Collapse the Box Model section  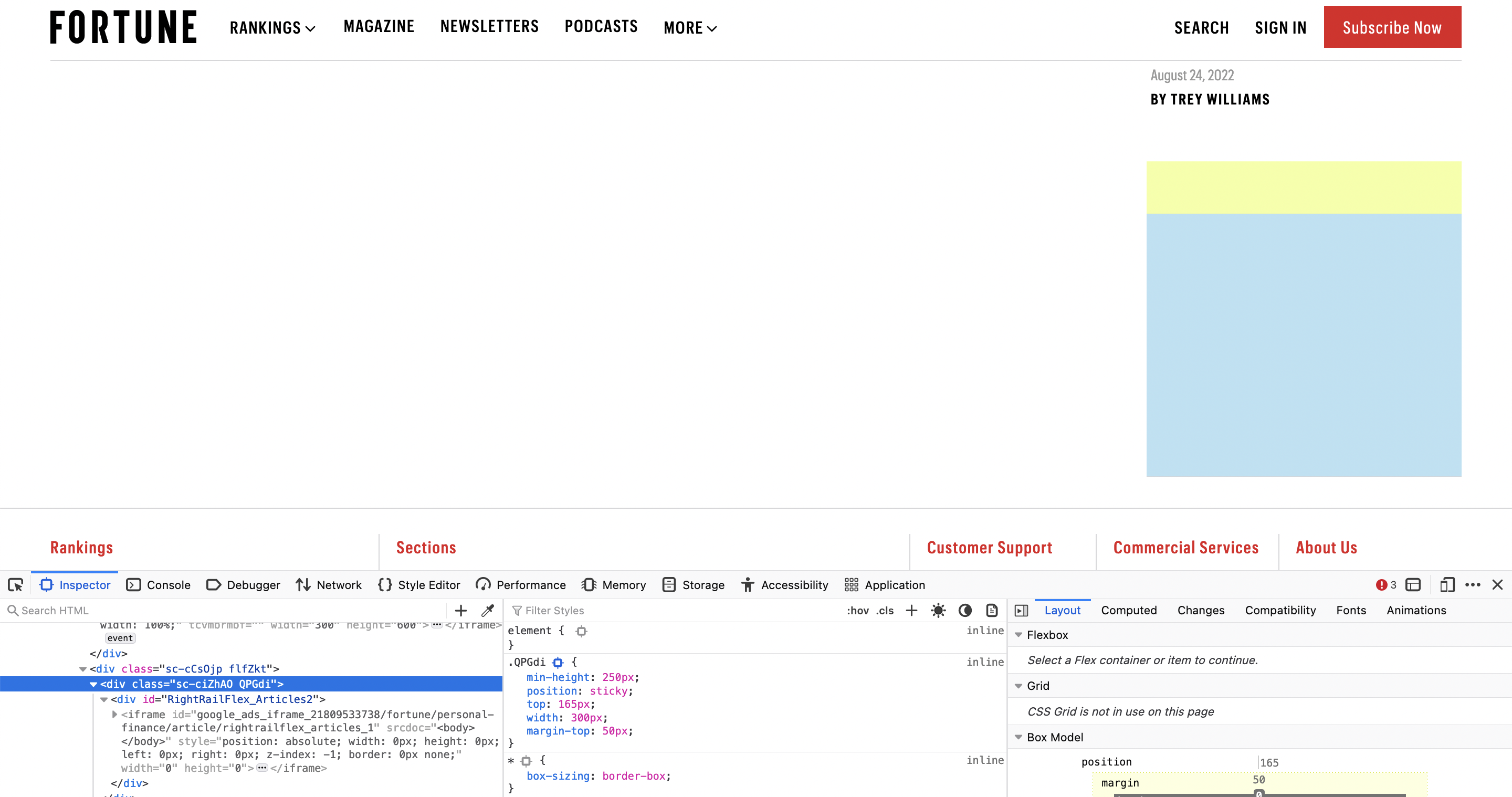coord(1018,737)
